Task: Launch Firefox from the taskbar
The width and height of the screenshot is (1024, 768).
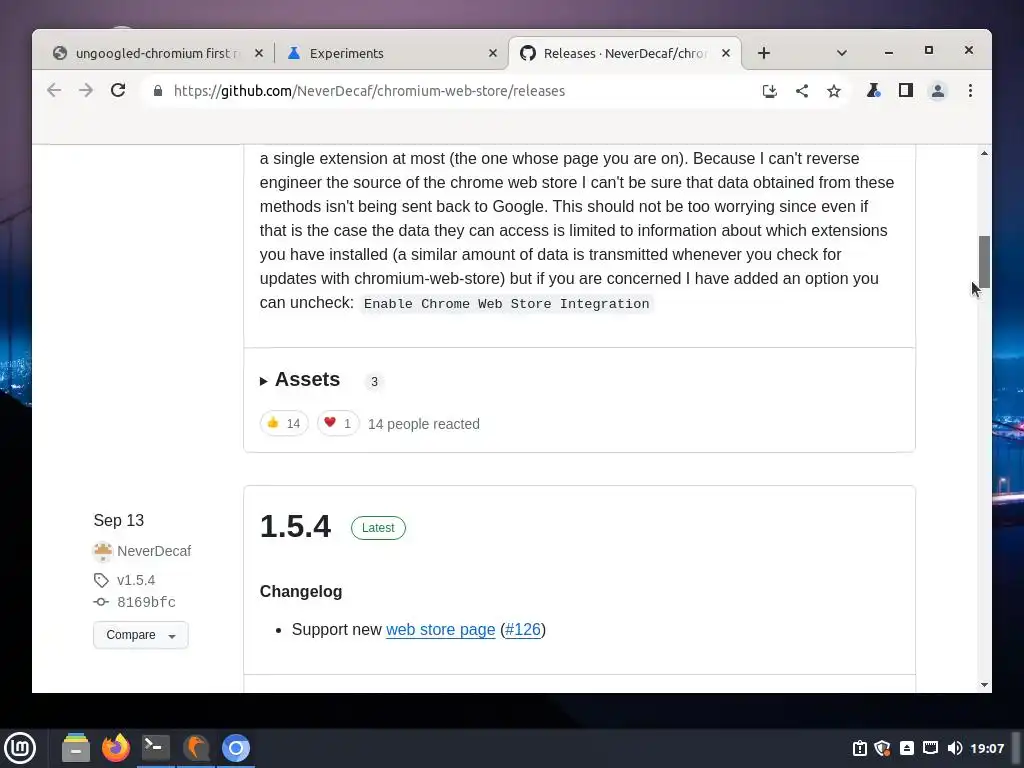Action: (x=116, y=748)
